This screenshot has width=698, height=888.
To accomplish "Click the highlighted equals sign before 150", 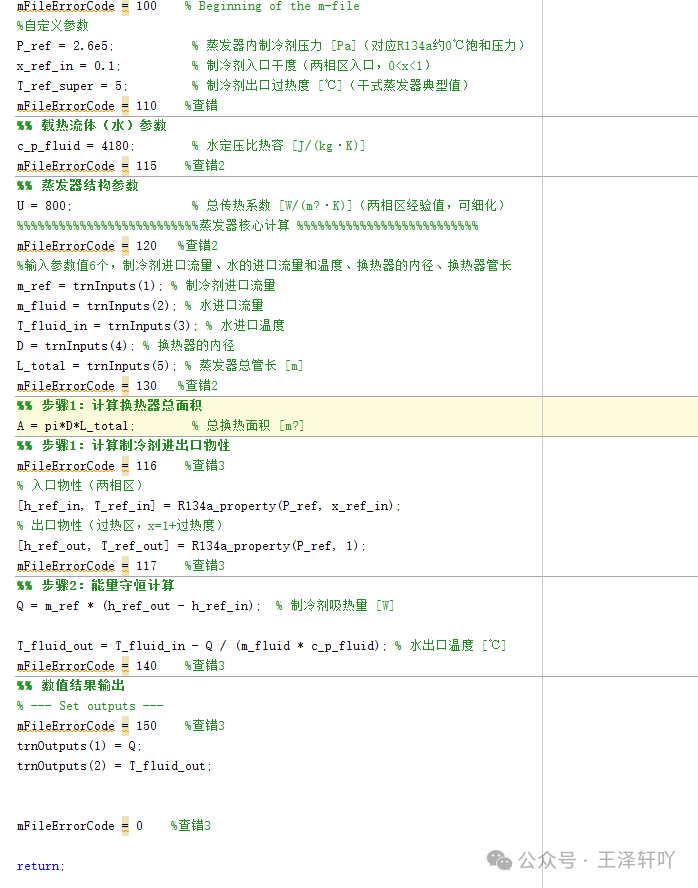I will click(x=125, y=726).
